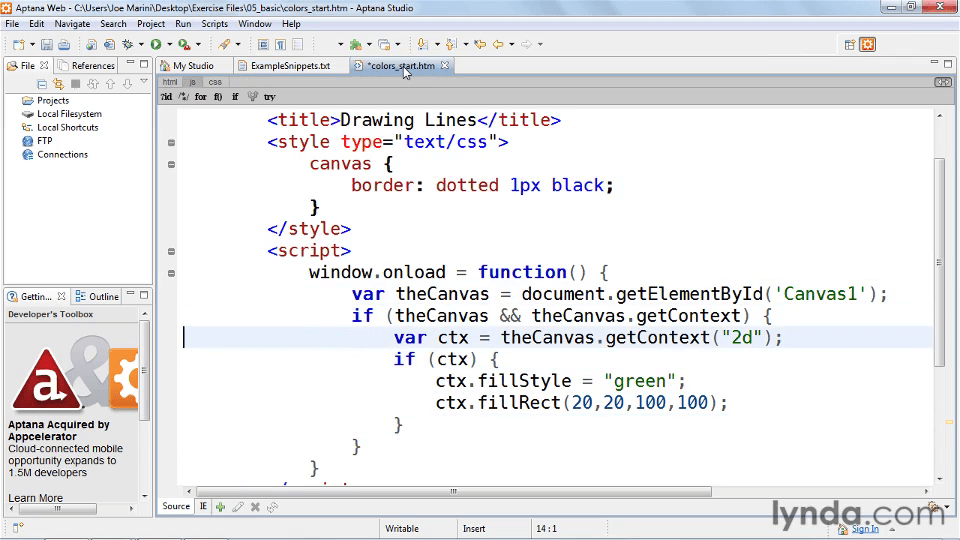Click the Open Perspective icon
The image size is (960, 540).
click(x=850, y=44)
